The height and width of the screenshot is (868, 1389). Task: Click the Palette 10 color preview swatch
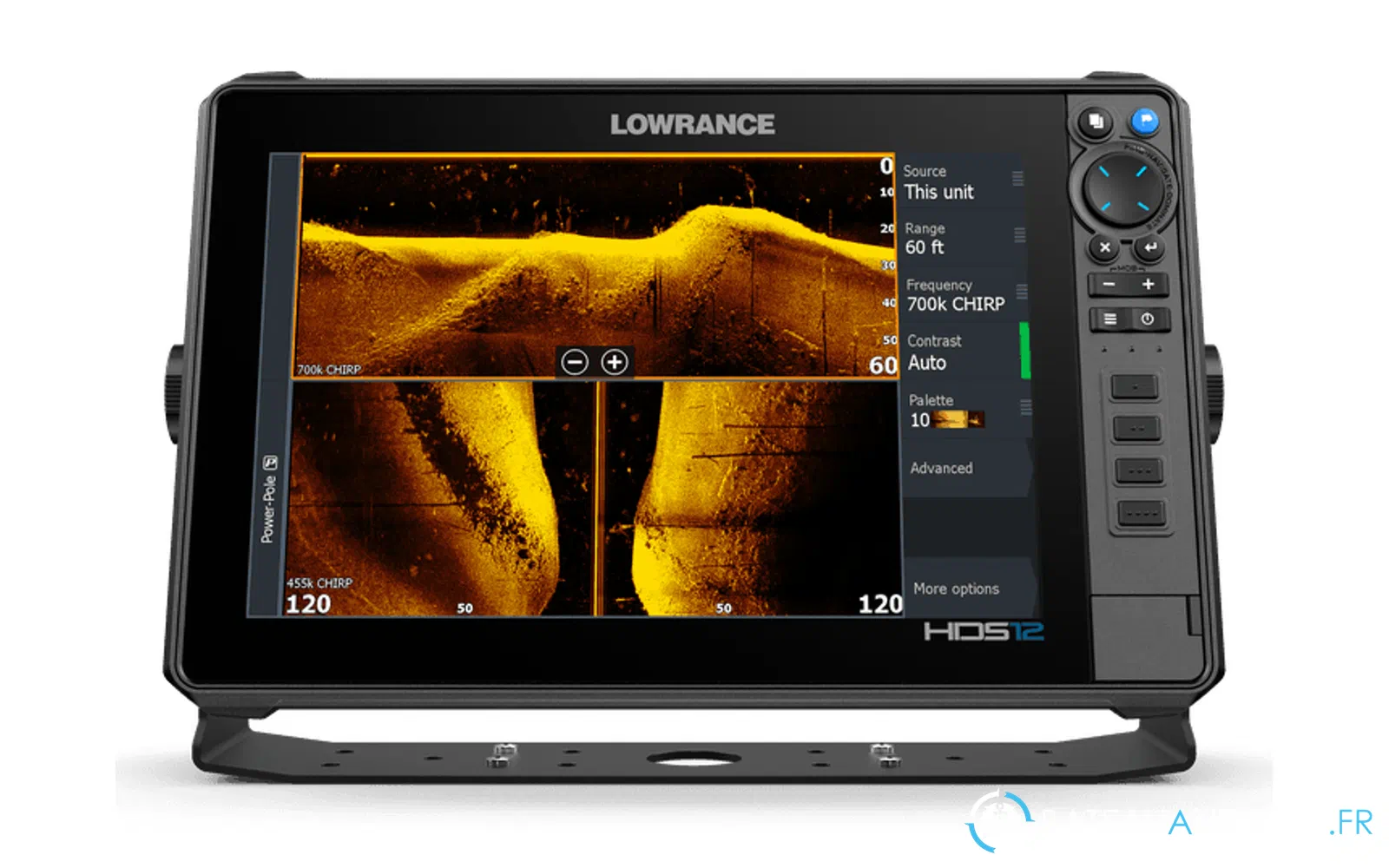point(958,420)
